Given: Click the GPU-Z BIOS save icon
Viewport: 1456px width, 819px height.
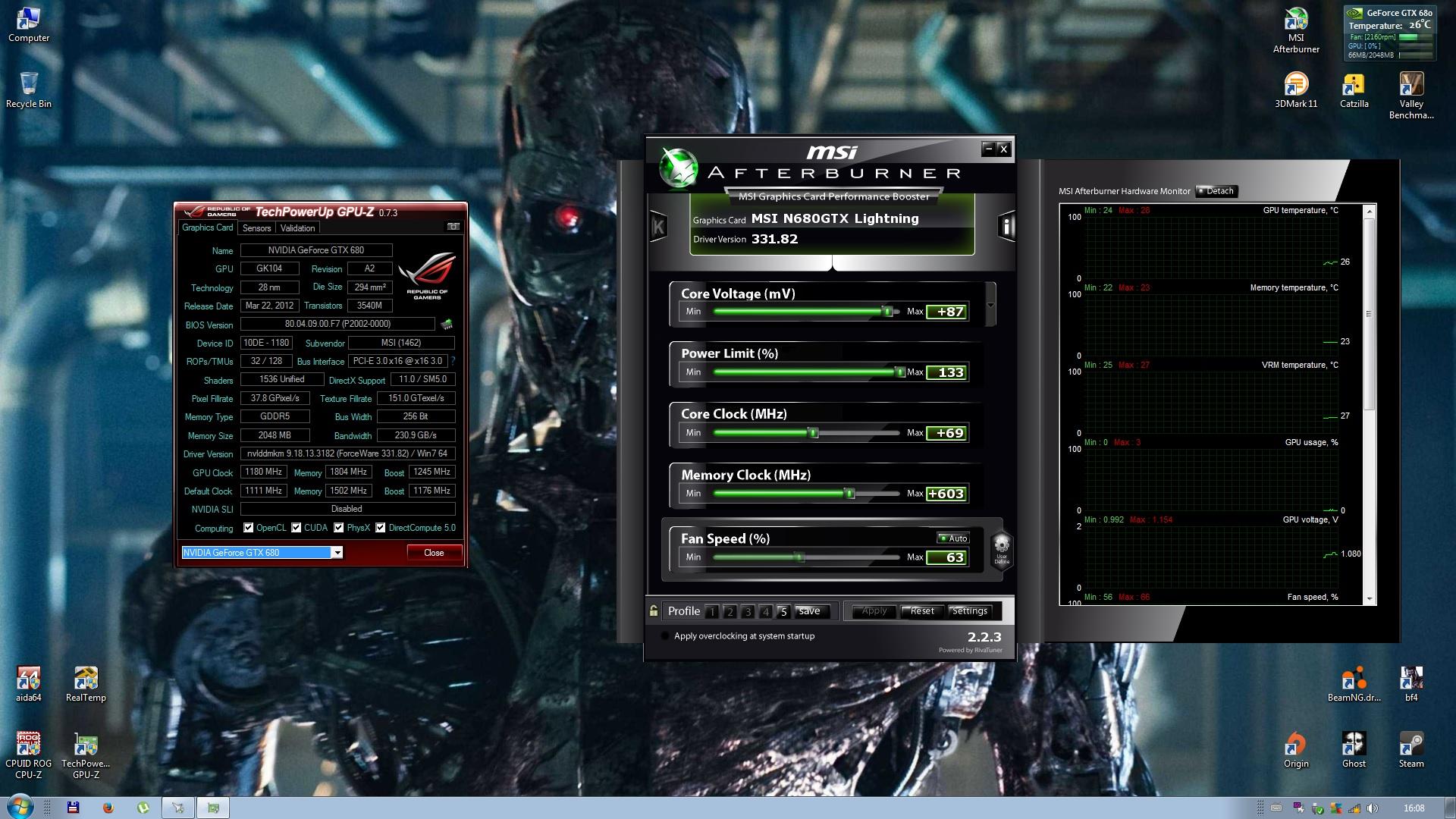Looking at the screenshot, I should tap(447, 325).
